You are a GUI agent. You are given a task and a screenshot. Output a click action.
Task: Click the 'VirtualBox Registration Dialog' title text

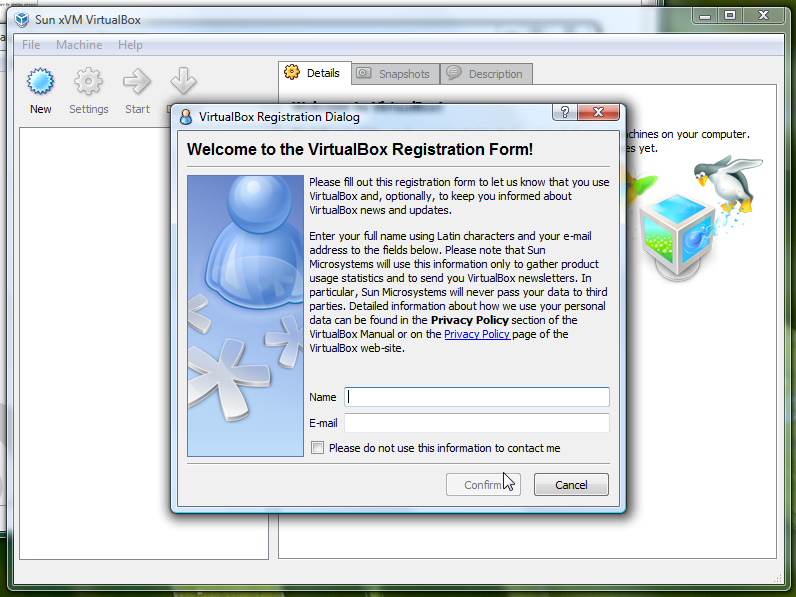279,117
